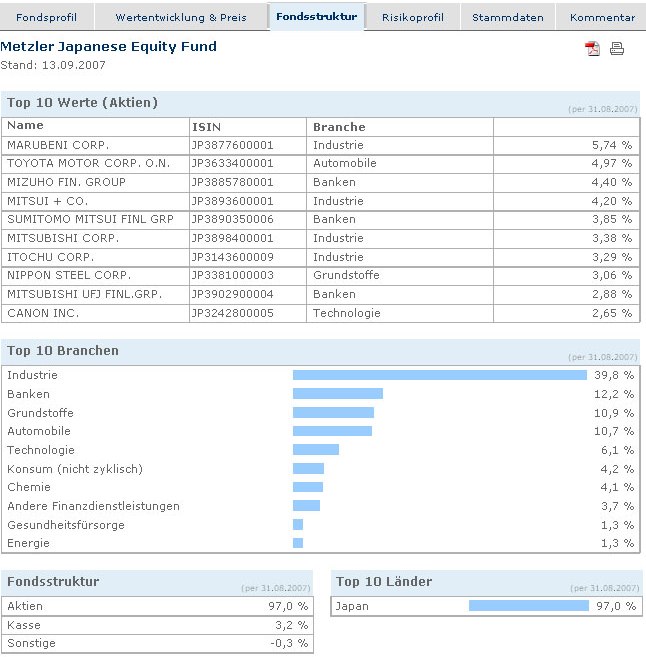646x657 pixels.
Task: Click Automobile in Toyota's Branche cell
Action: point(345,163)
